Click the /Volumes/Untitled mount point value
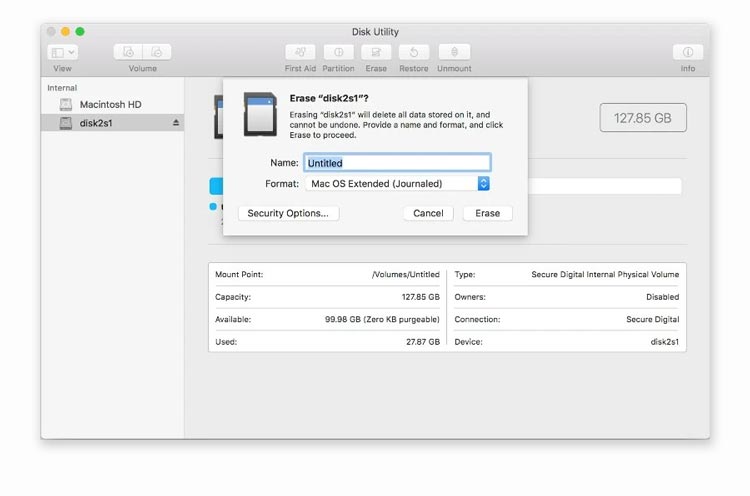This screenshot has width=750, height=496. pyautogui.click(x=406, y=275)
